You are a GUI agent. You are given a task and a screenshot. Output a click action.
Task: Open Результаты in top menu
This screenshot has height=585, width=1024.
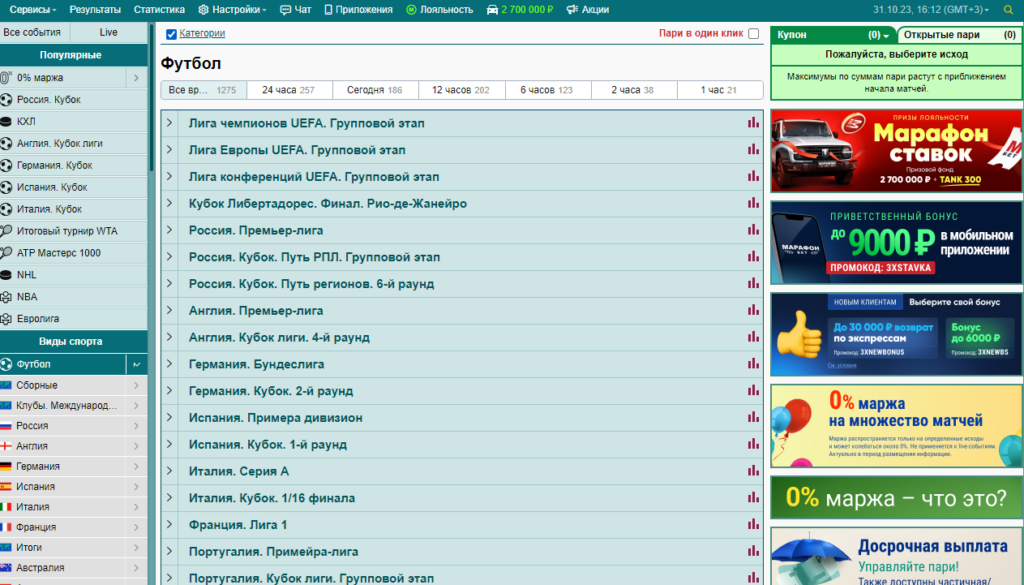95,10
